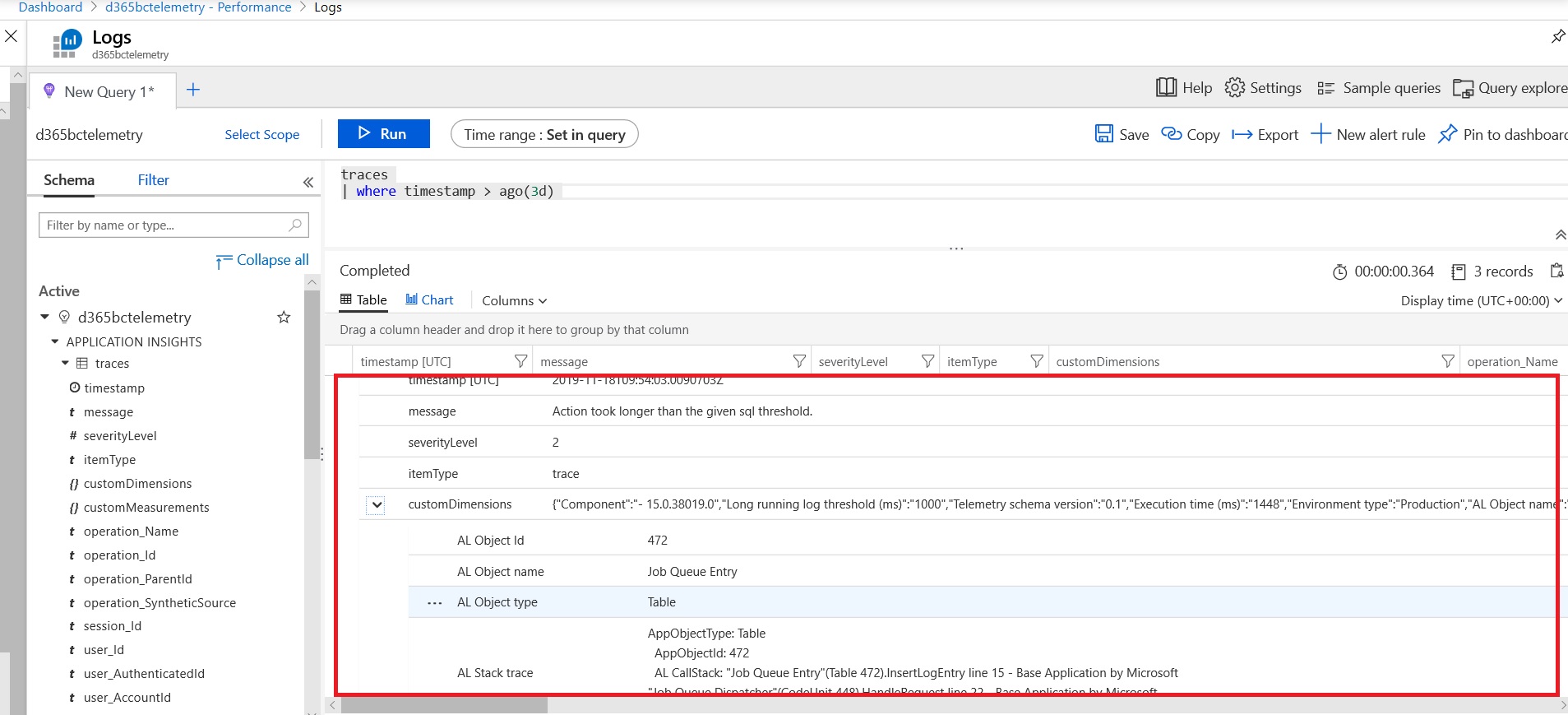The image size is (1568, 715).
Task: Create a New alert rule
Action: pyautogui.click(x=1368, y=134)
